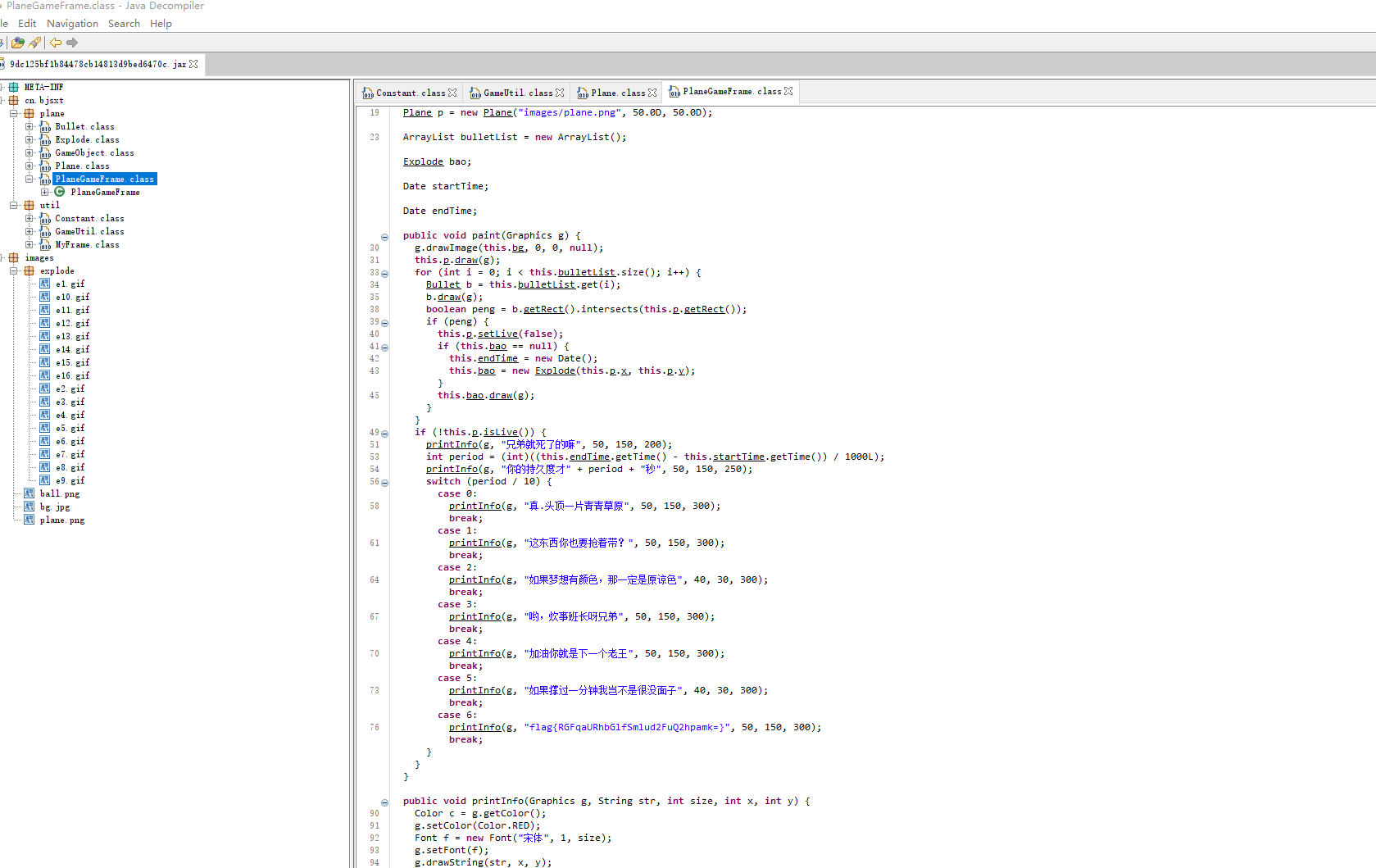Select e1.gif image file
Image resolution: width=1376 pixels, height=868 pixels.
pos(70,284)
